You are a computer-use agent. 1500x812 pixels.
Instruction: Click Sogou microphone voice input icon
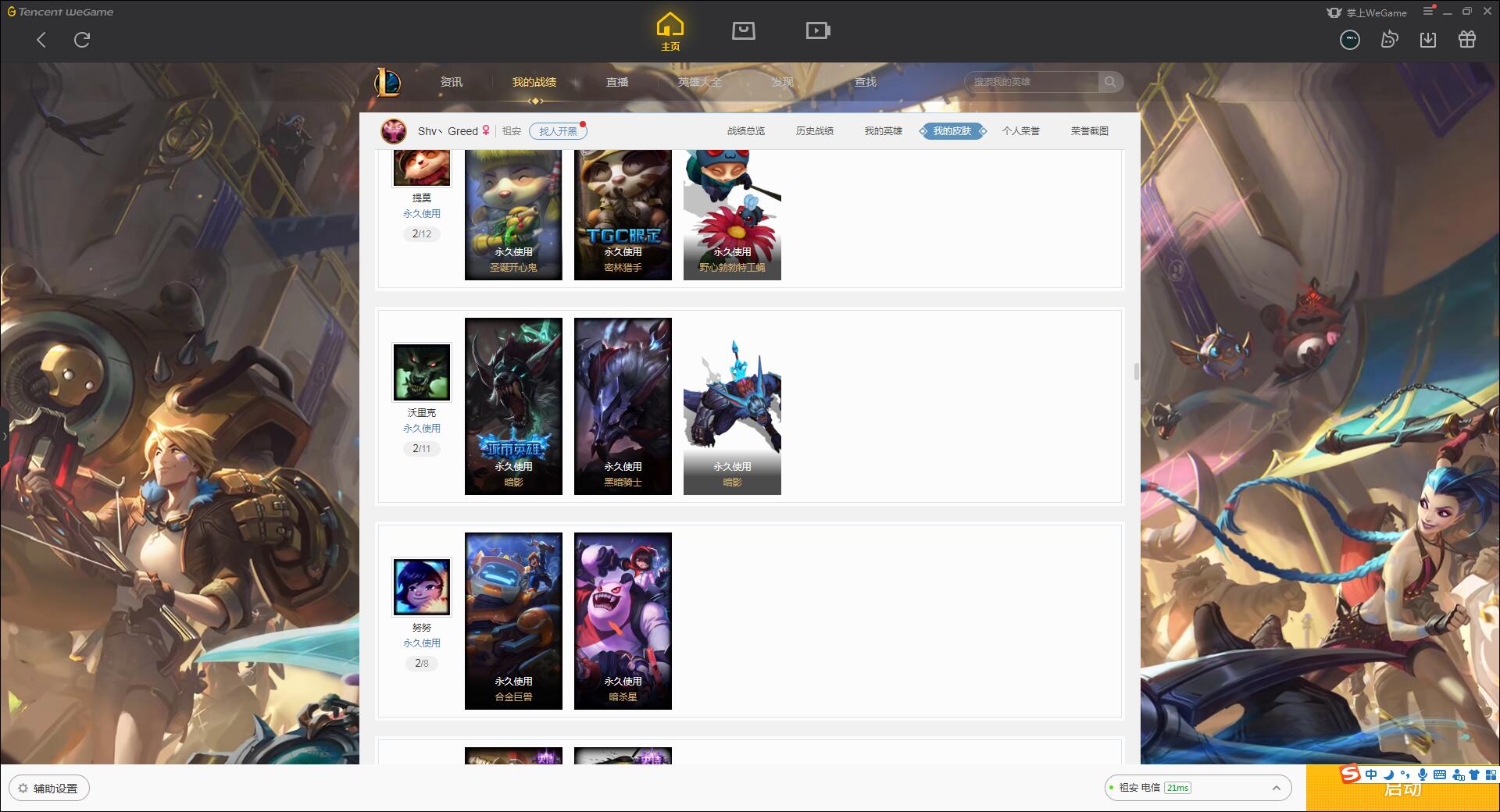tap(1423, 775)
